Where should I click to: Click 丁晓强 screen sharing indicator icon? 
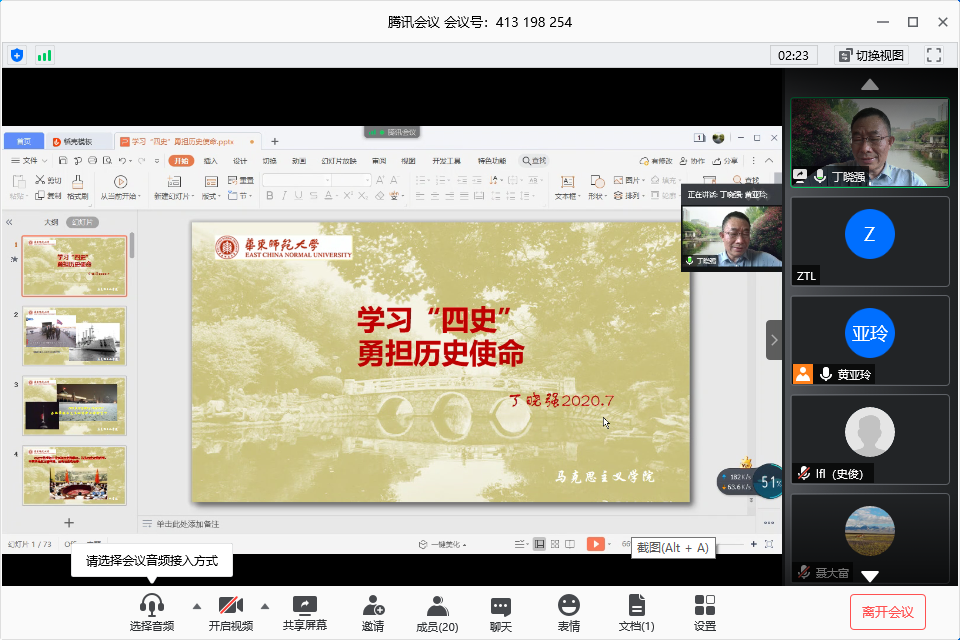(x=800, y=176)
